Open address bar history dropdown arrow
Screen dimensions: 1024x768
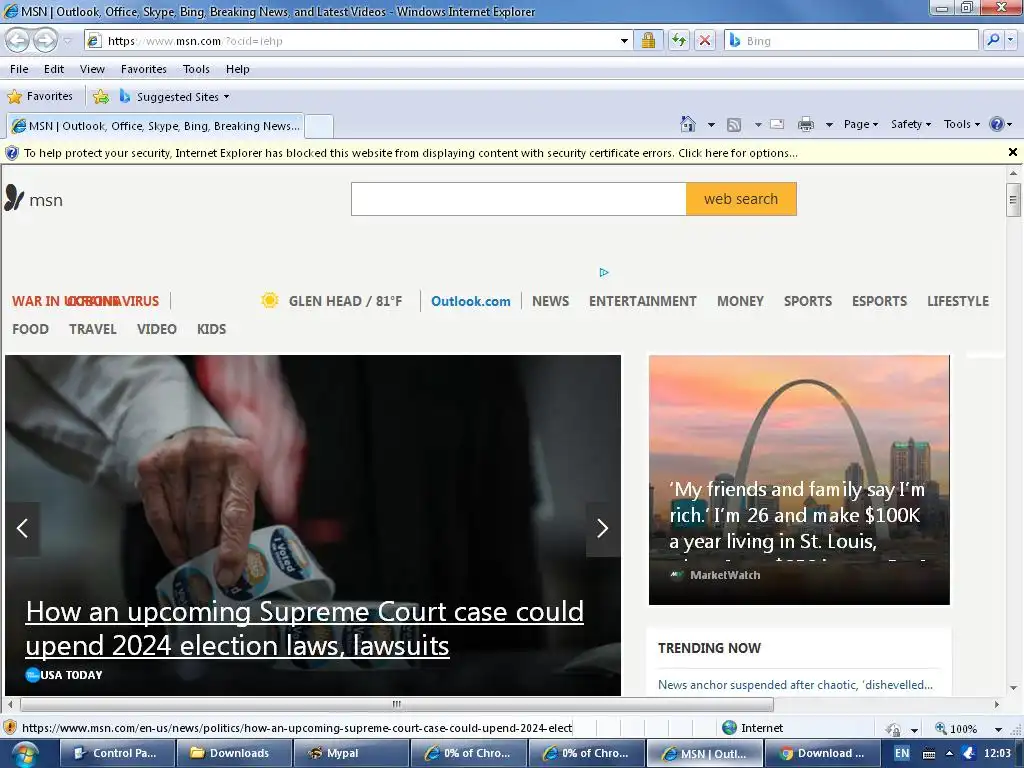coord(624,40)
